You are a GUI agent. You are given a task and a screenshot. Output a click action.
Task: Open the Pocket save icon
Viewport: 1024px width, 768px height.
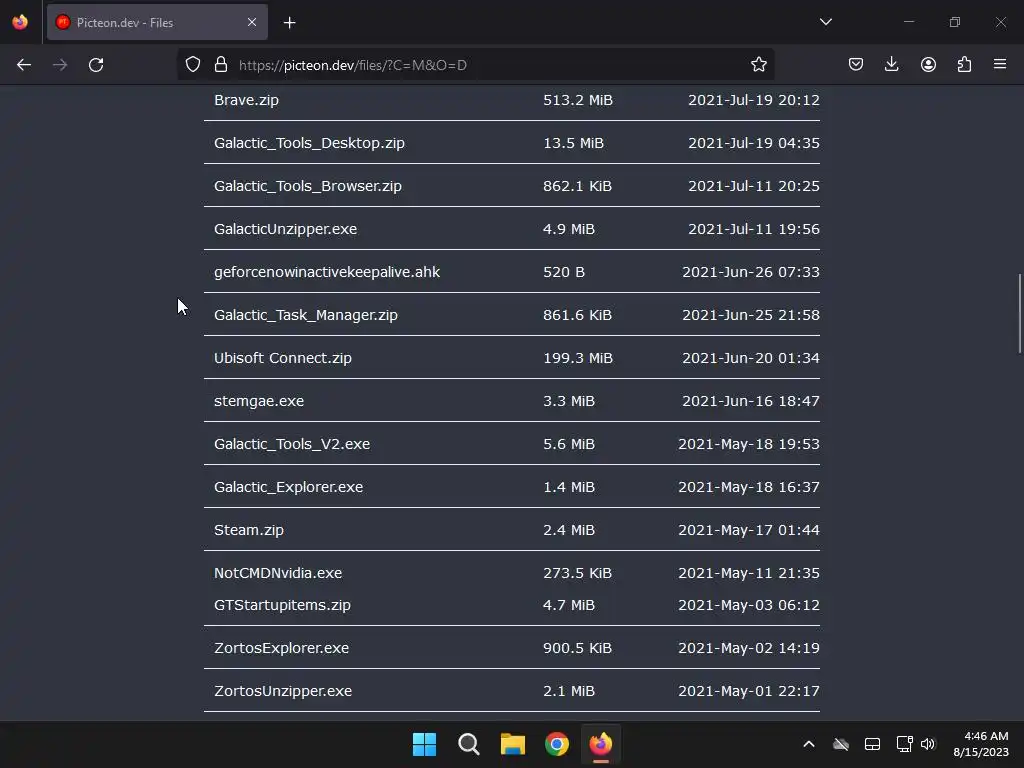tap(856, 64)
